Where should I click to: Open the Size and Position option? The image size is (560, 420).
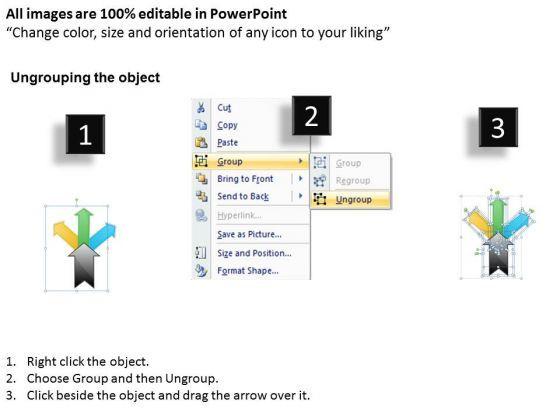254,253
